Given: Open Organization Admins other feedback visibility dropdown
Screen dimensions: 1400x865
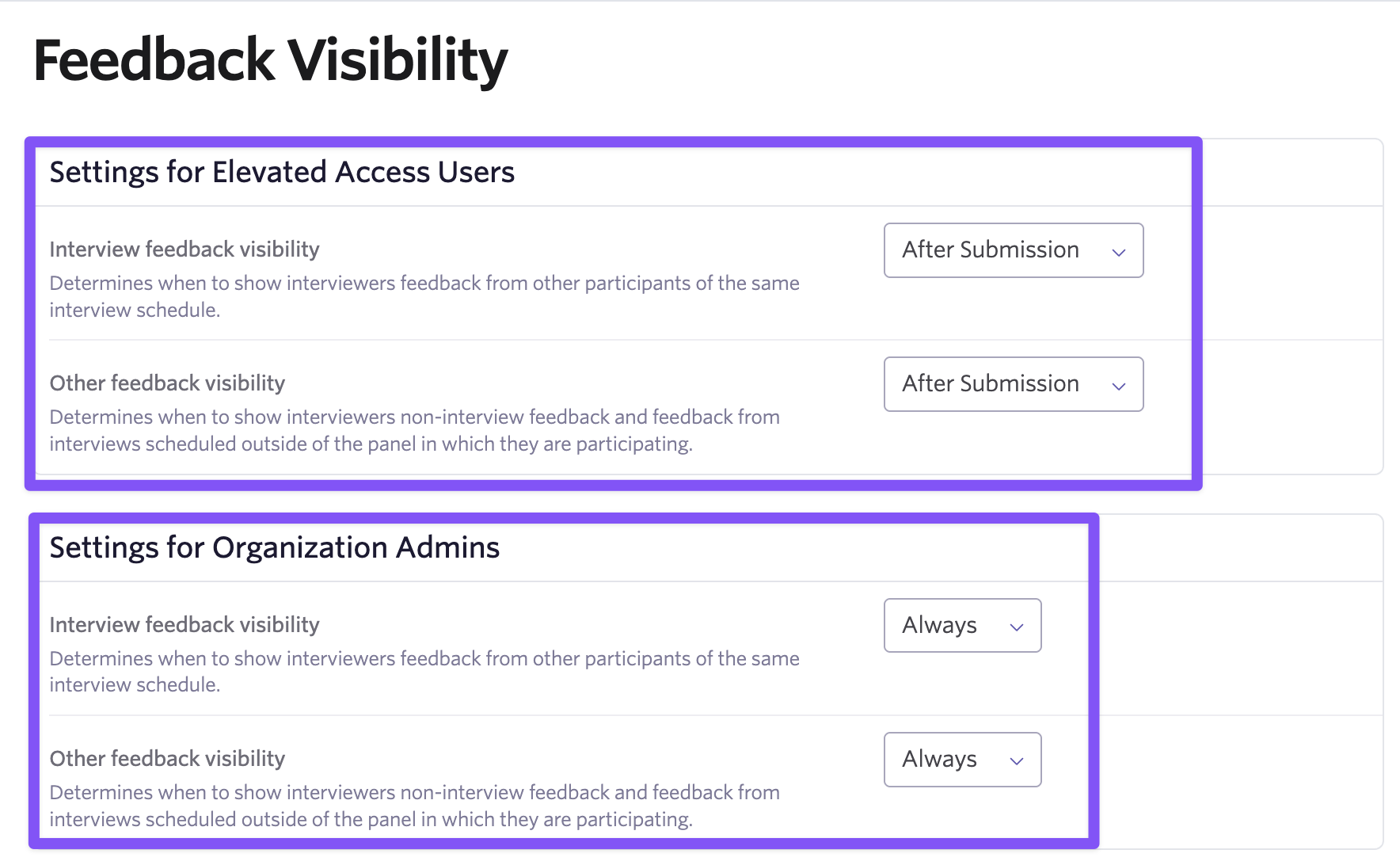Looking at the screenshot, I should tap(962, 760).
